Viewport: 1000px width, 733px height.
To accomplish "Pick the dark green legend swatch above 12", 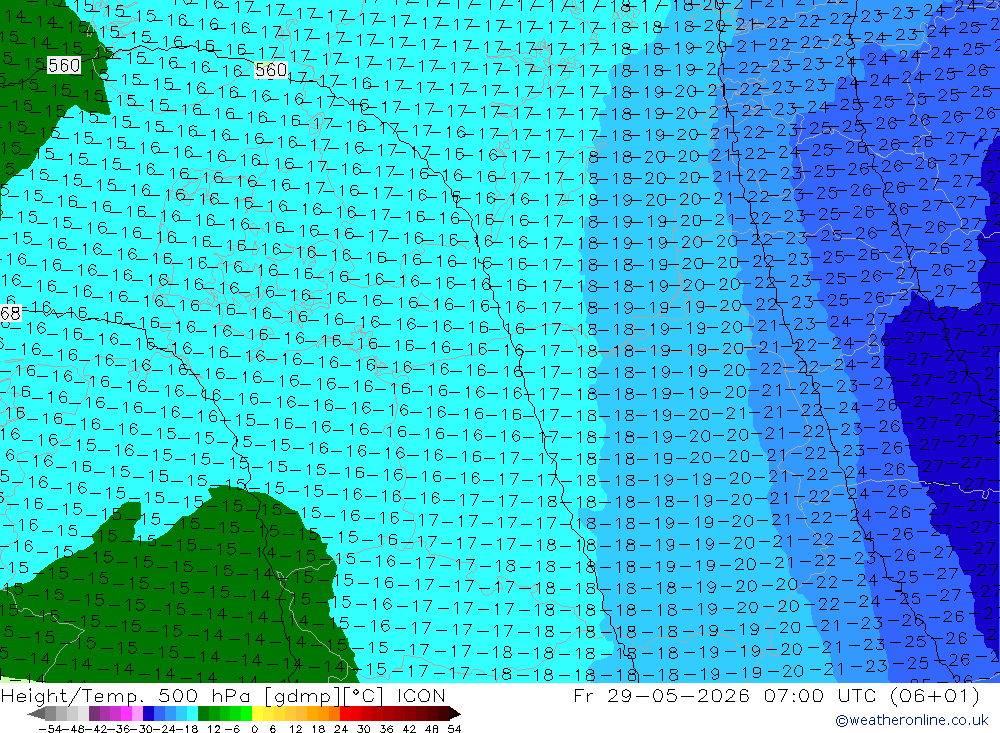I will coord(203,714).
